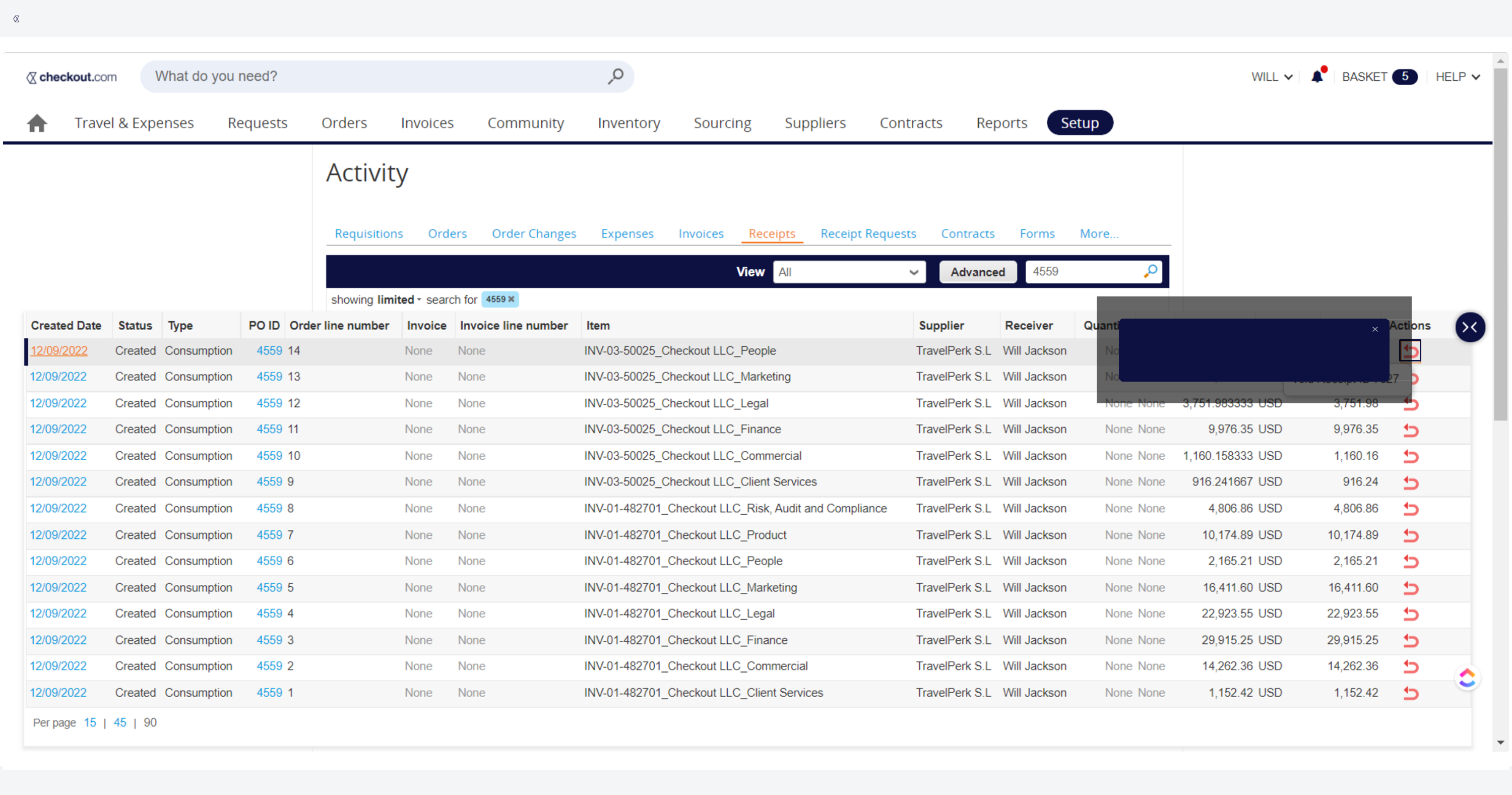This screenshot has width=1512, height=795.
Task: Void receipt for order line 14
Action: click(x=1411, y=351)
